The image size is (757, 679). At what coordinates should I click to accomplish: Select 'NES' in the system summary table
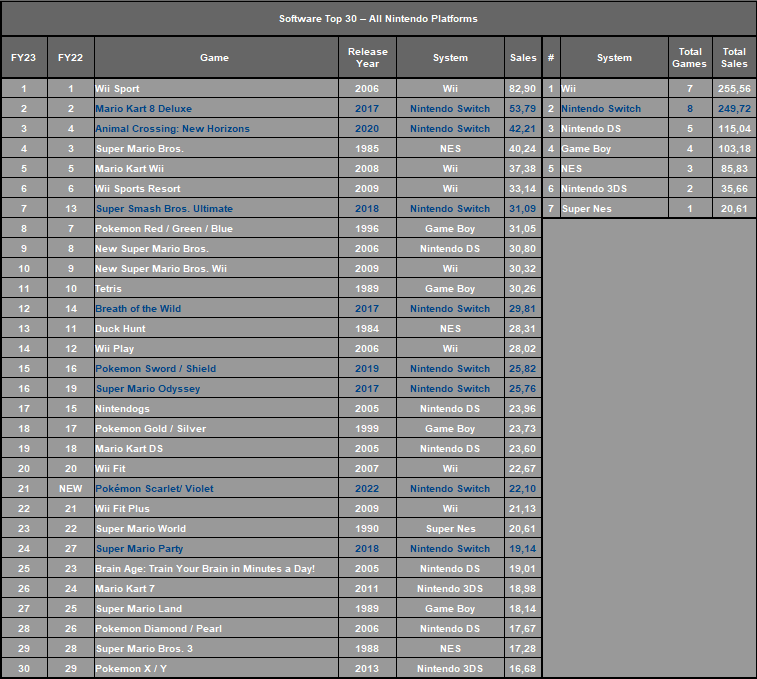click(572, 169)
